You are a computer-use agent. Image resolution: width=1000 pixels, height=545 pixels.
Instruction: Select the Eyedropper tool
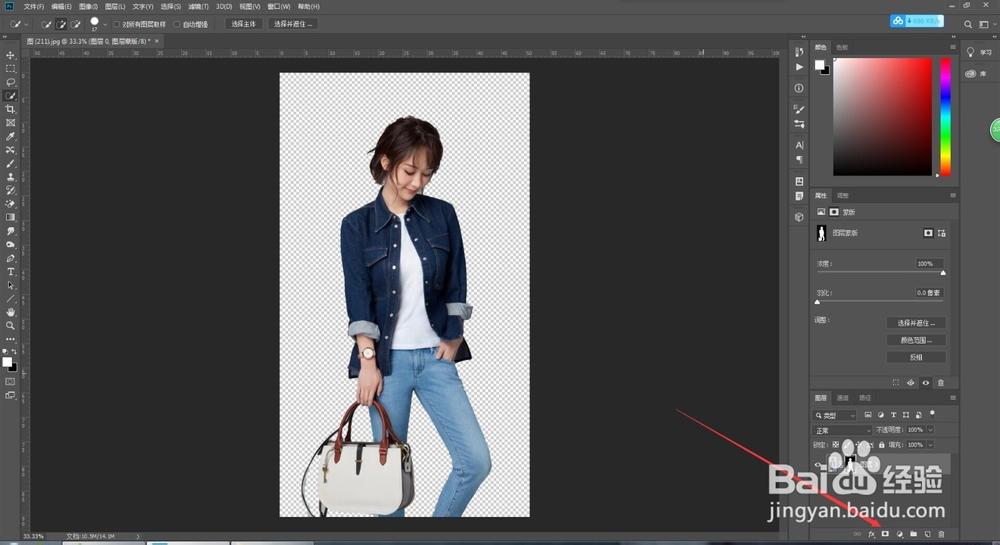pos(10,136)
